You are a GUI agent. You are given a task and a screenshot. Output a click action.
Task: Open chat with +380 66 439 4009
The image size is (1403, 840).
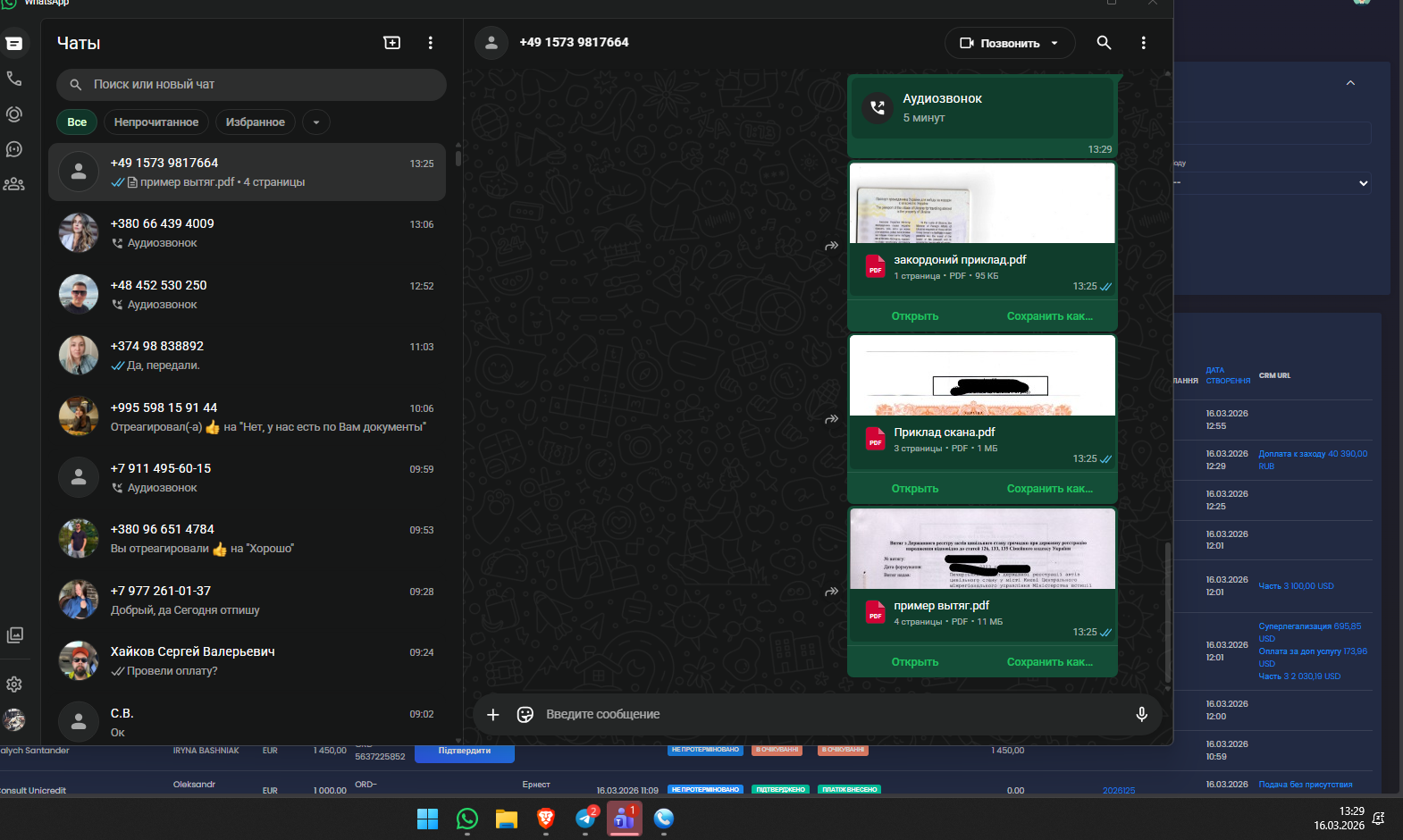(x=247, y=233)
